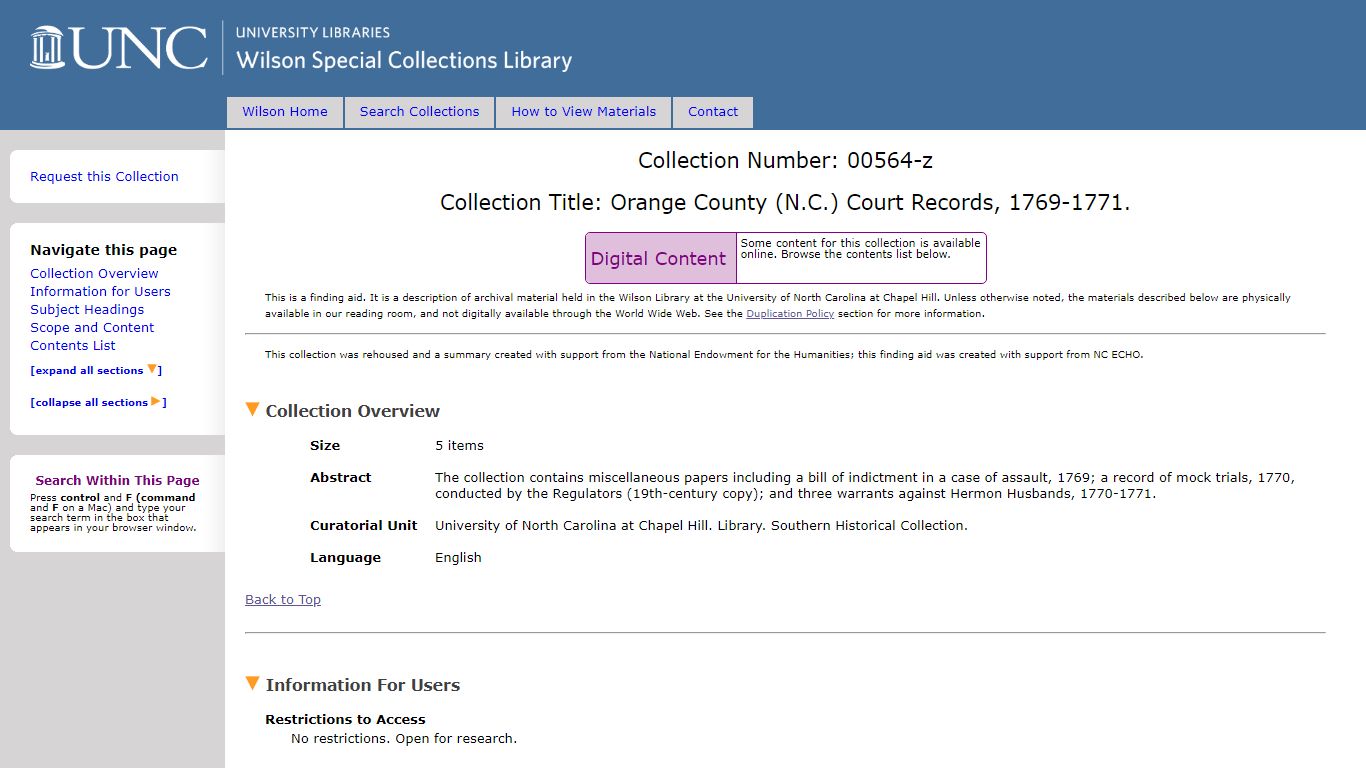This screenshot has width=1366, height=768.
Task: Jump to Information for Users in sidebar
Action: (x=100, y=291)
